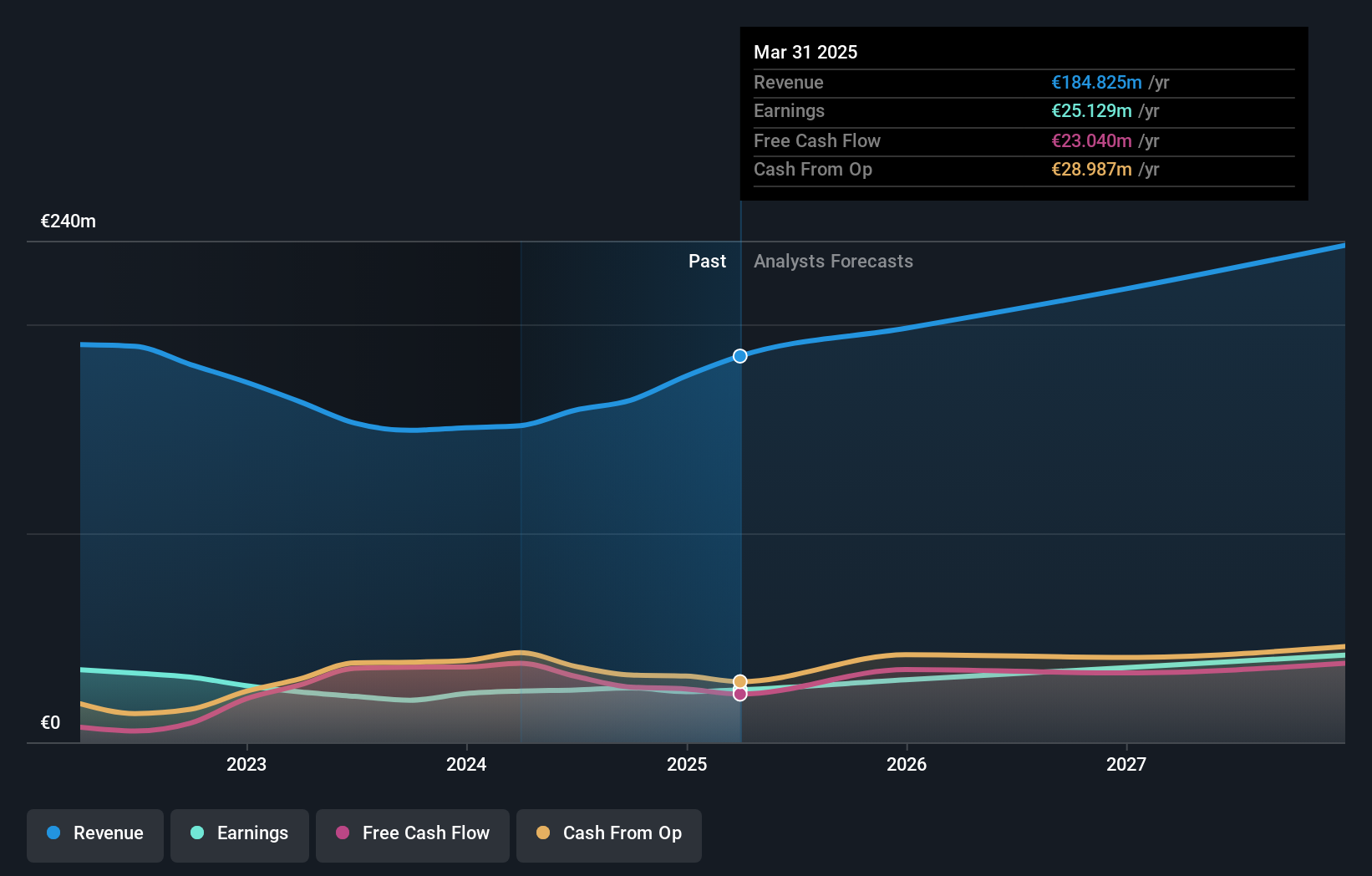The width and height of the screenshot is (1372, 876).
Task: Click the Analysts Forecasts label
Action: click(x=833, y=262)
